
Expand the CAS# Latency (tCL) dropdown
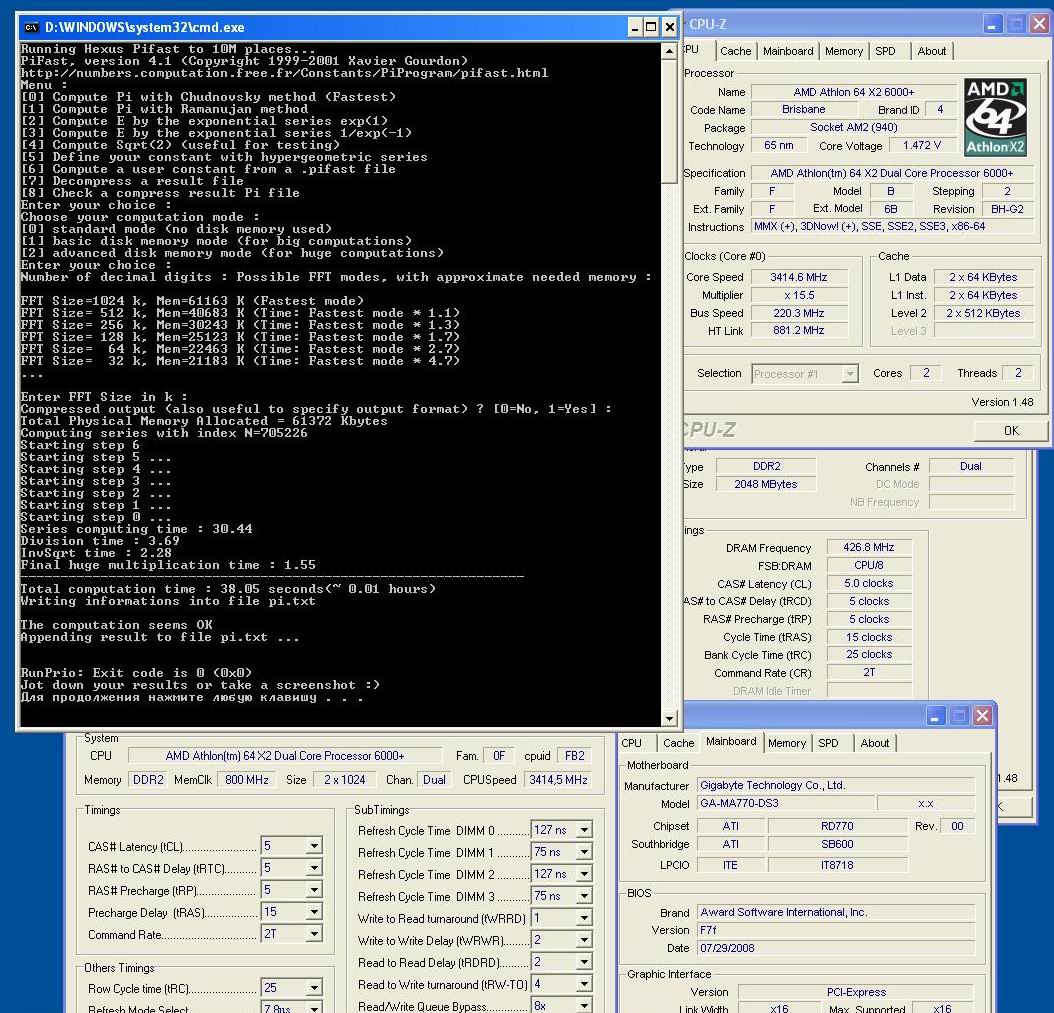coord(314,846)
